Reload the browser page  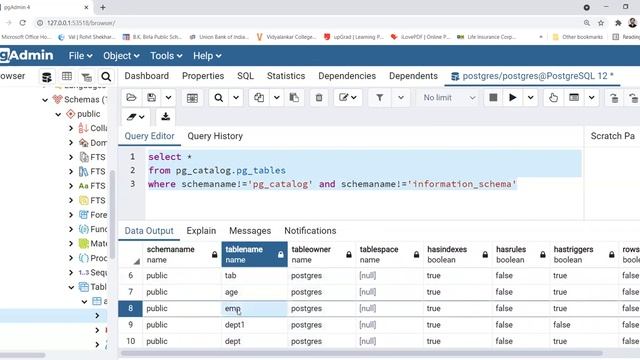(x=22, y=23)
